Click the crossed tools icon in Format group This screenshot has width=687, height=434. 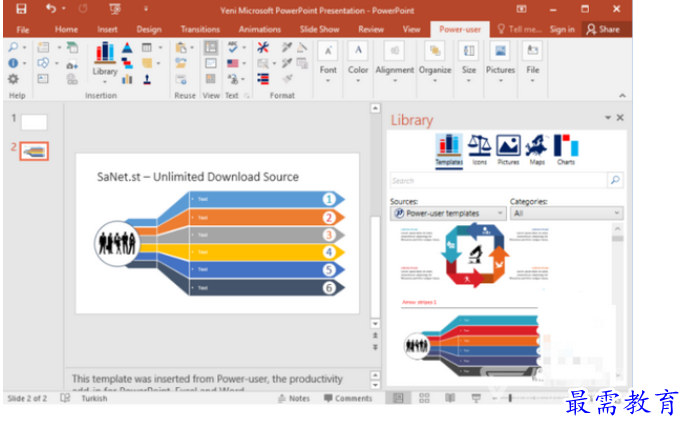pyautogui.click(x=263, y=47)
